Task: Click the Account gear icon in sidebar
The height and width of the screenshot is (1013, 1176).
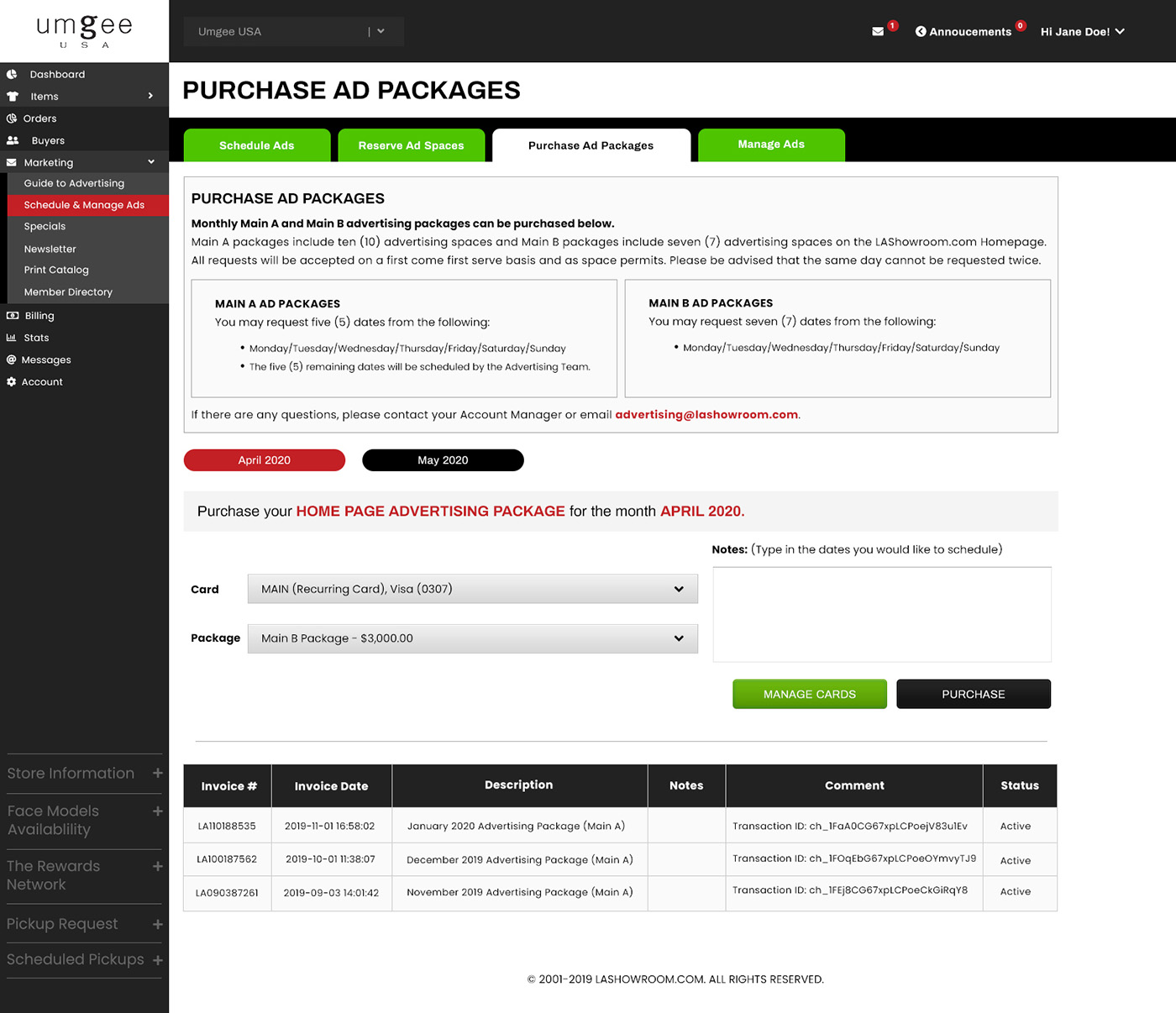Action: tap(12, 382)
